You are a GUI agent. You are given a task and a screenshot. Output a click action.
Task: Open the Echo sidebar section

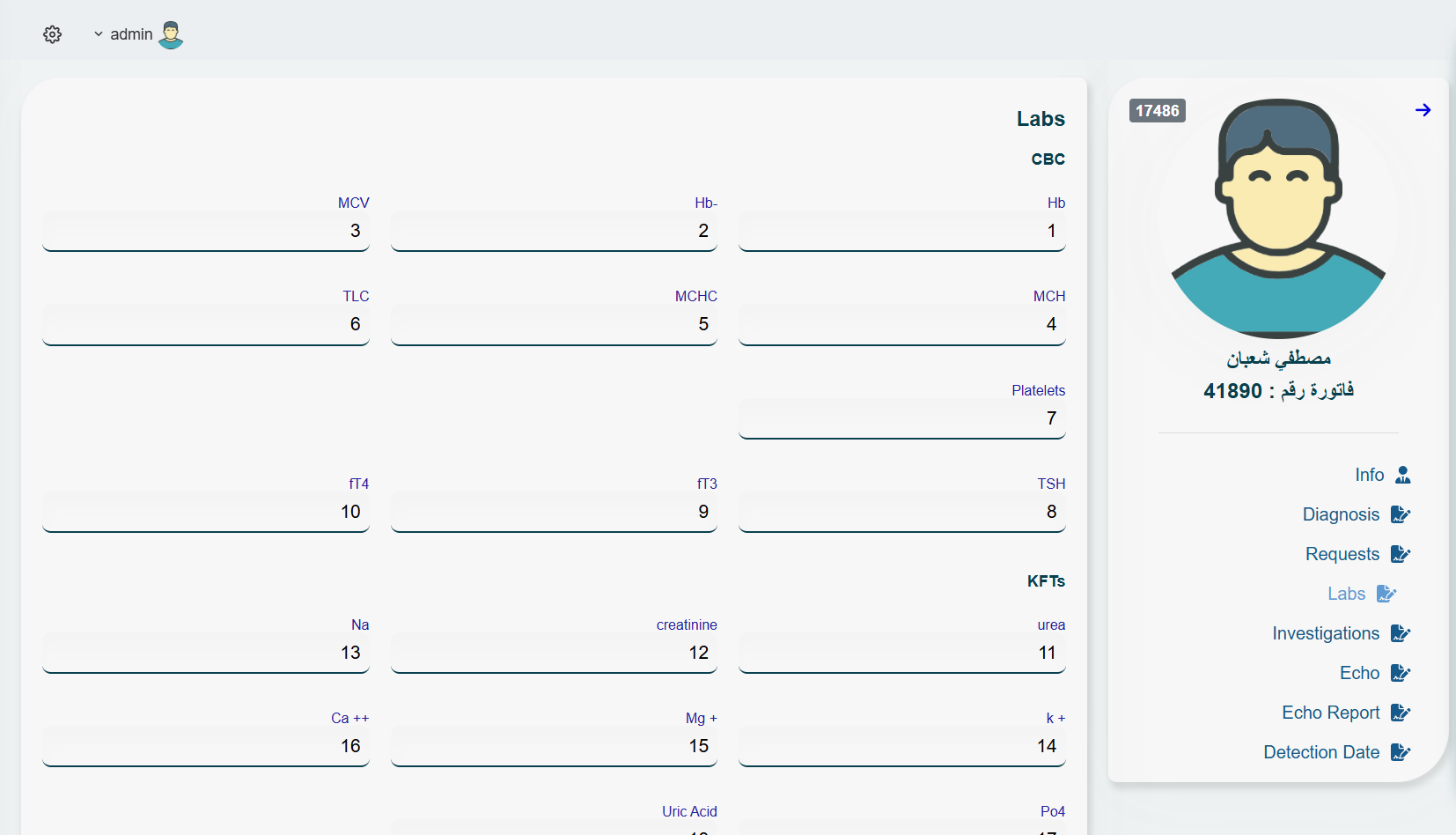(1359, 673)
